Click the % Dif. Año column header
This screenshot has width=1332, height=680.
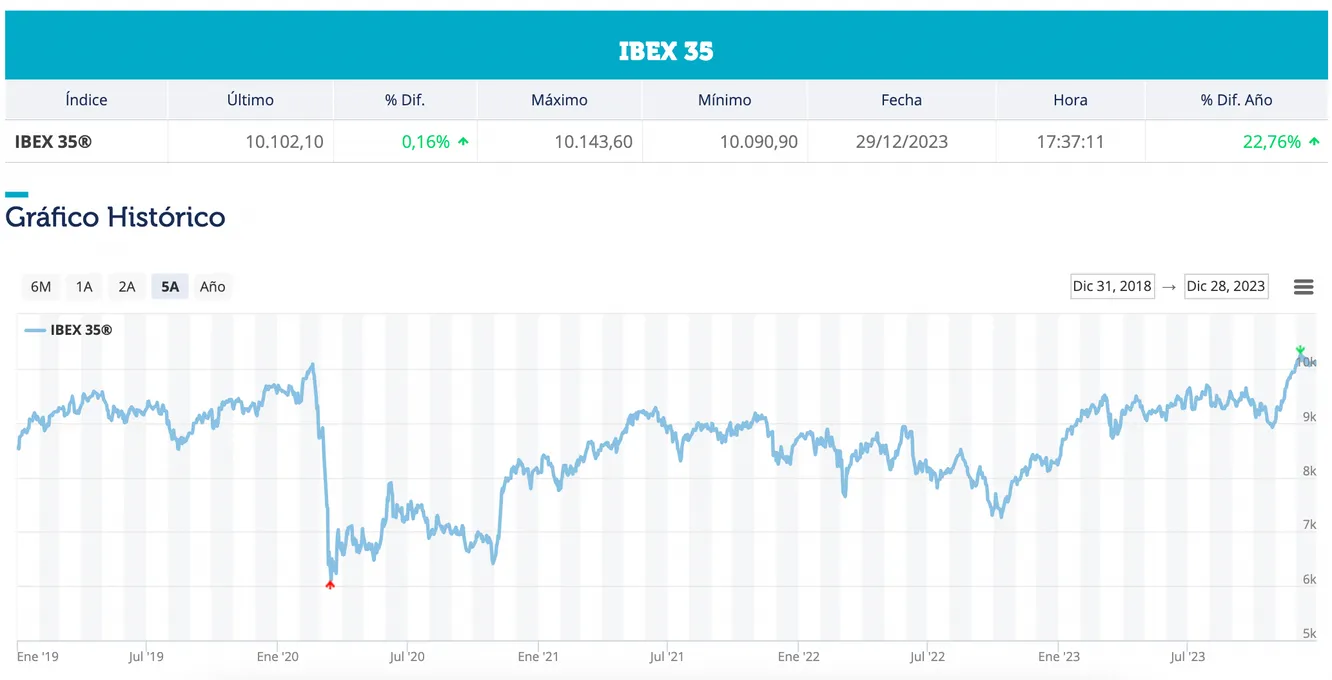[1236, 100]
